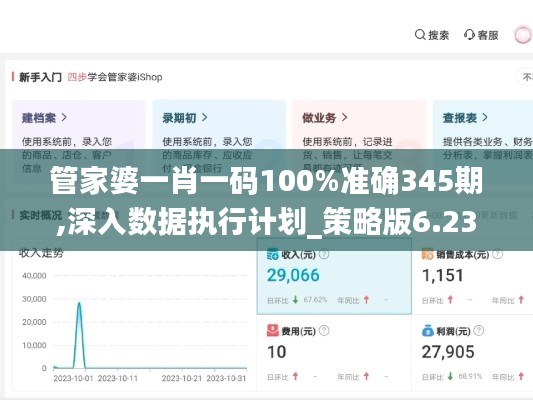Open the user avatar at top right
Image resolution: width=533 pixels, height=400 pixels.
pos(523,35)
